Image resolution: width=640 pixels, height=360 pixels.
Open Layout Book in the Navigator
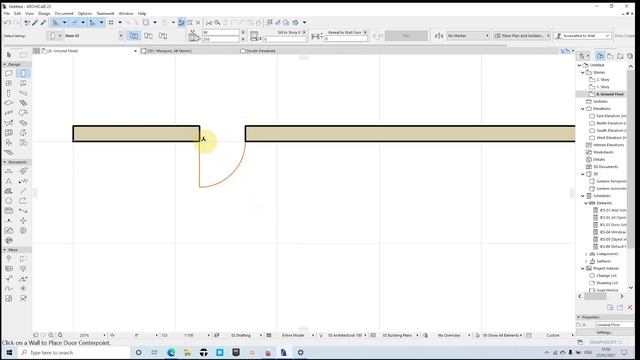620,56
